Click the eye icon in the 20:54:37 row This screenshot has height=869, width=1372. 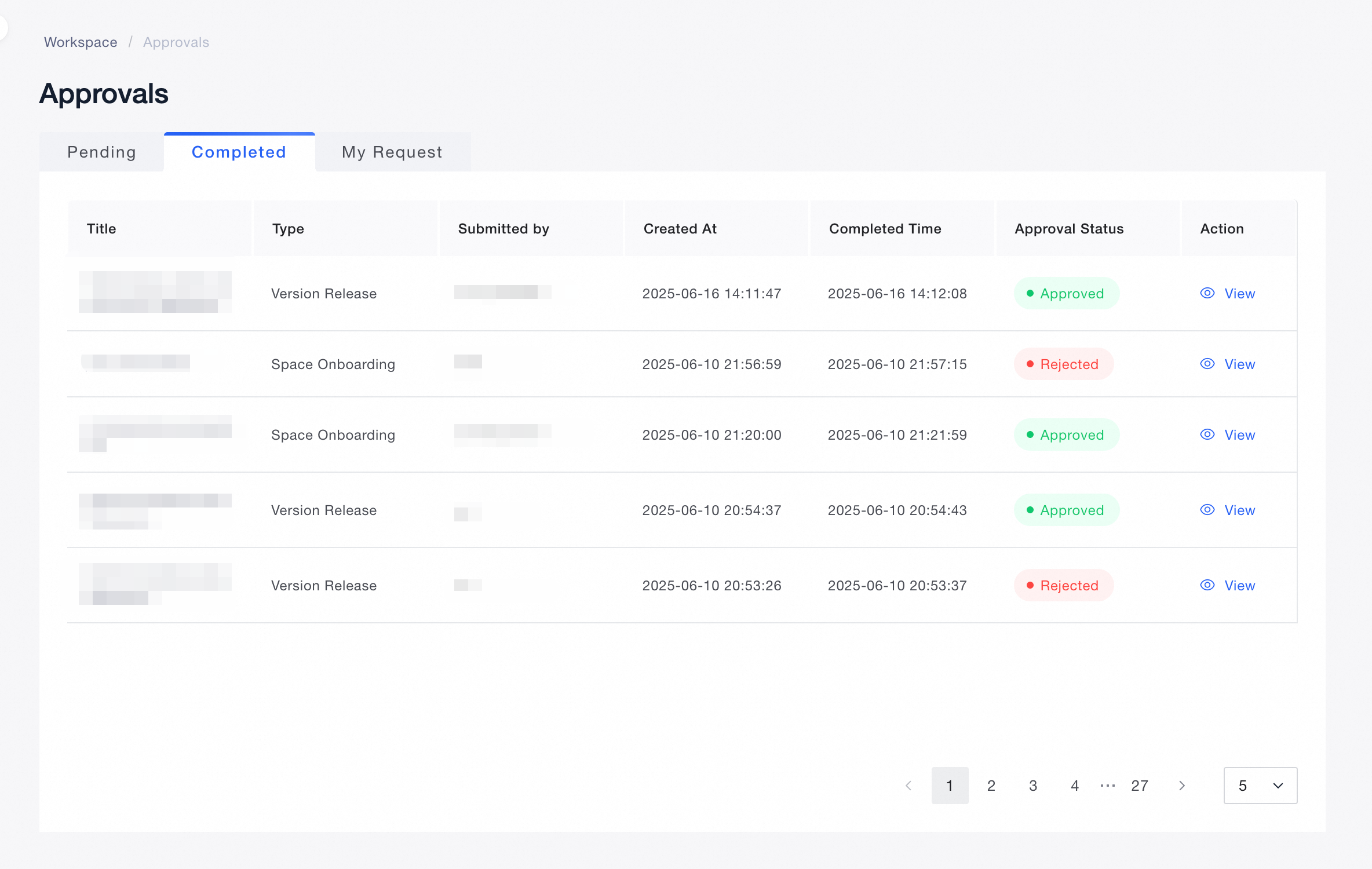(x=1207, y=510)
